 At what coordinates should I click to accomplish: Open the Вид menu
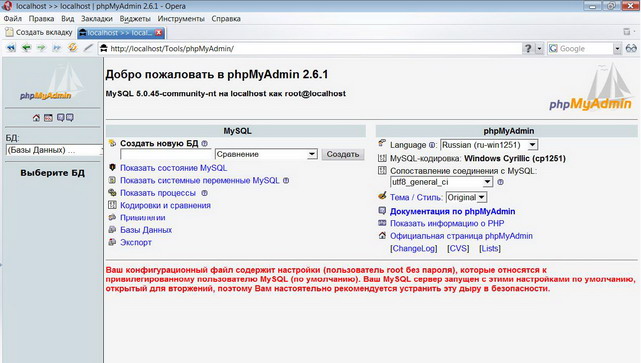point(68,19)
